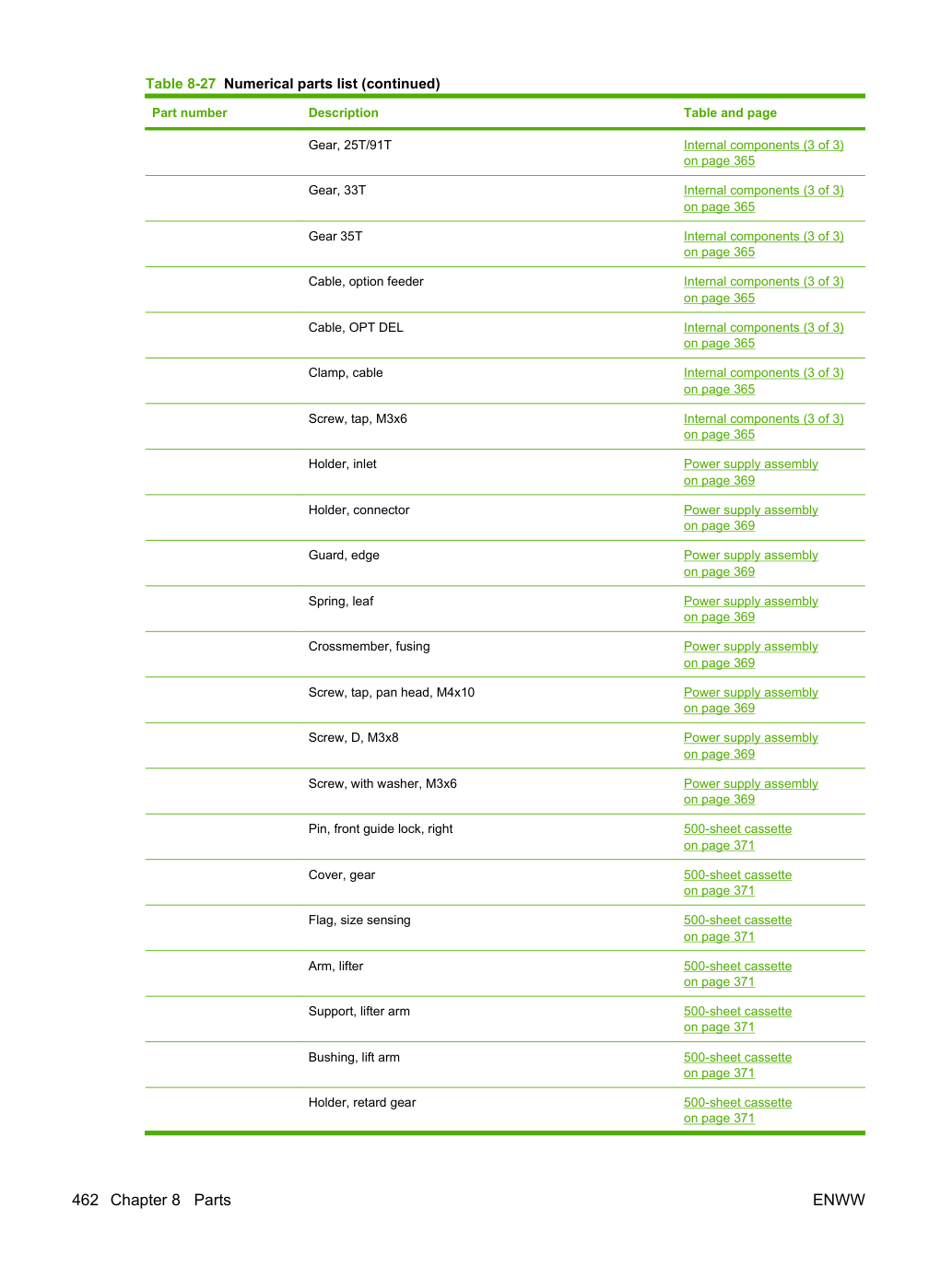Open 500-sheet cassette link for Pin, front guide lock

[737, 838]
